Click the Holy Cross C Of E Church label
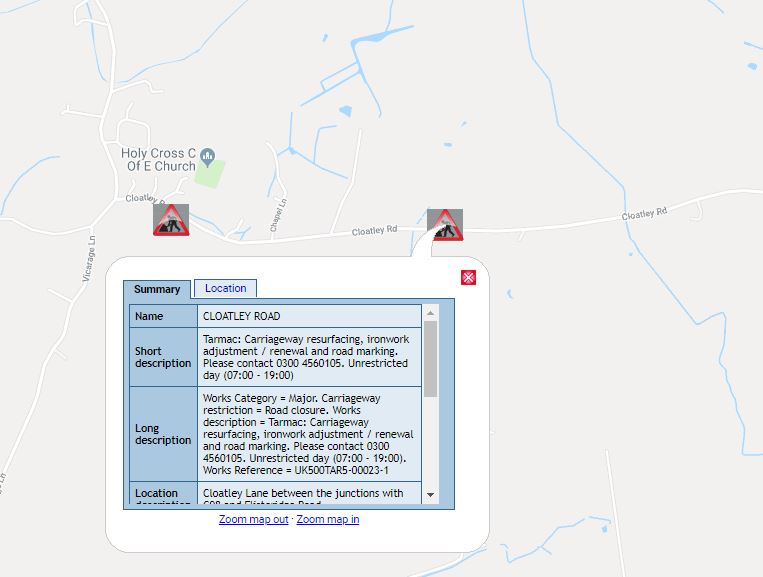Screen dimensions: 763x577 (x=159, y=160)
